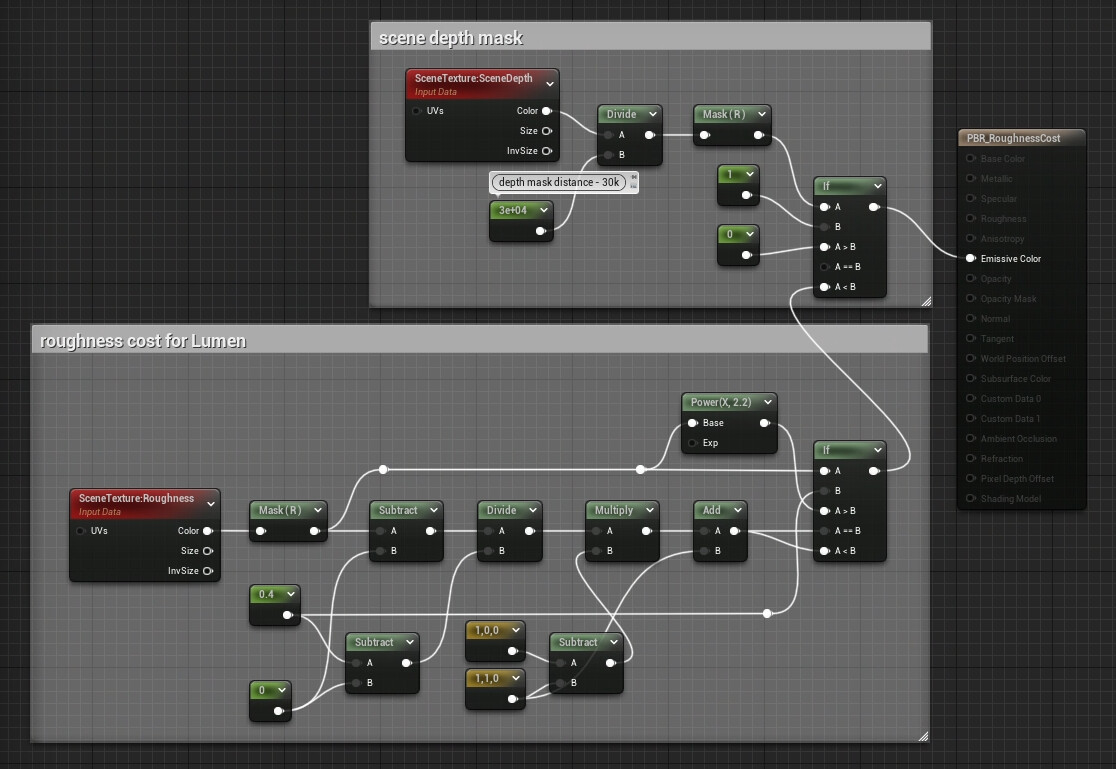Click the Base input pin on Power(X, 2.2)
This screenshot has width=1116, height=769.
click(x=690, y=422)
